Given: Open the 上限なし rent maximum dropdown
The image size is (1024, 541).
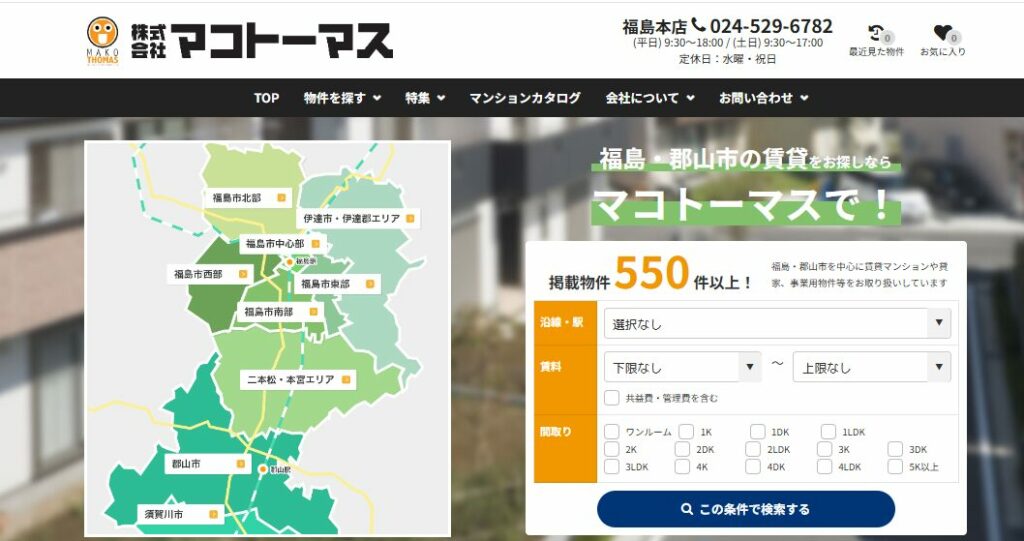Looking at the screenshot, I should 870,367.
